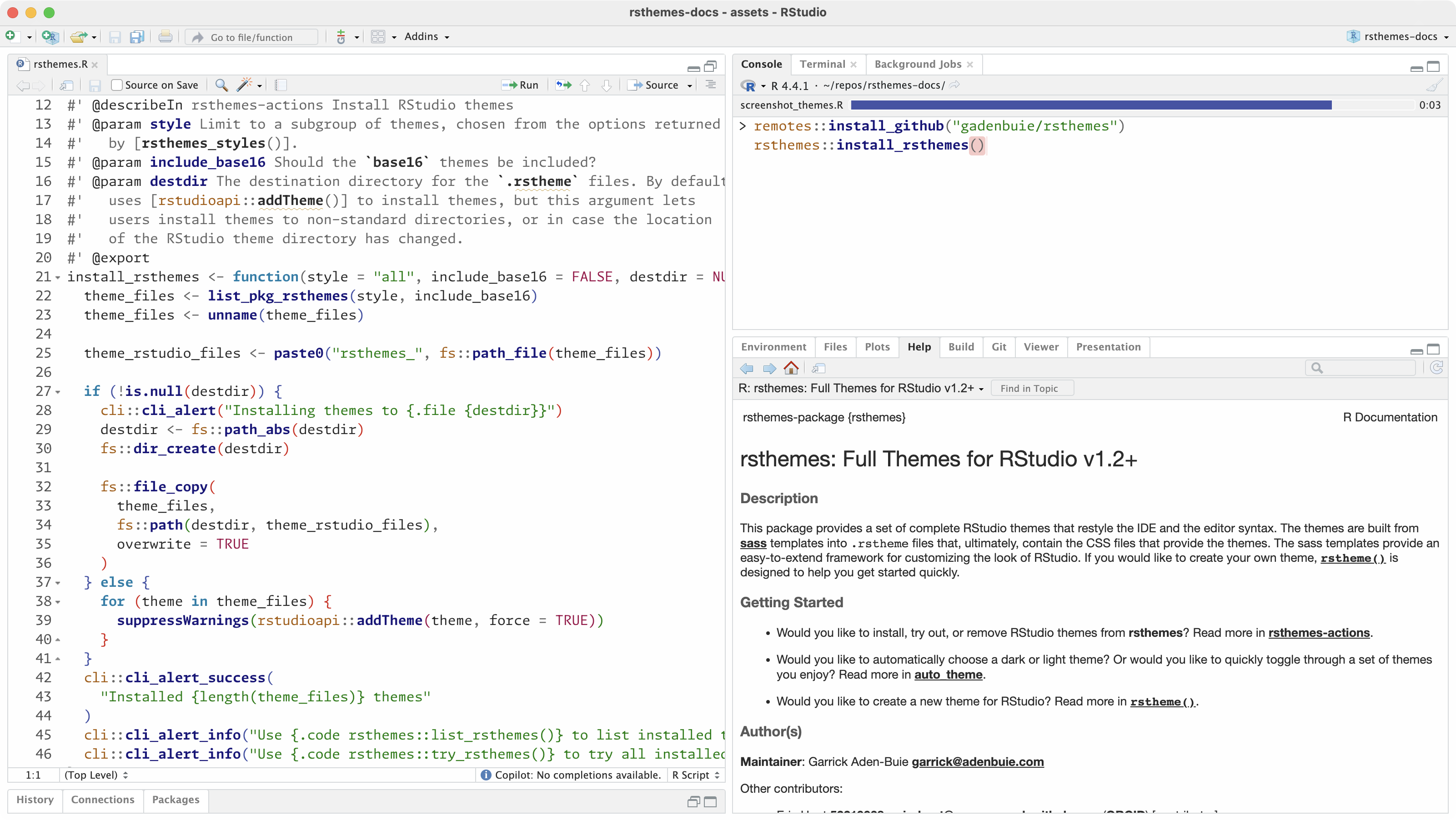
Task: Clear console with broom icon
Action: tap(1433, 85)
